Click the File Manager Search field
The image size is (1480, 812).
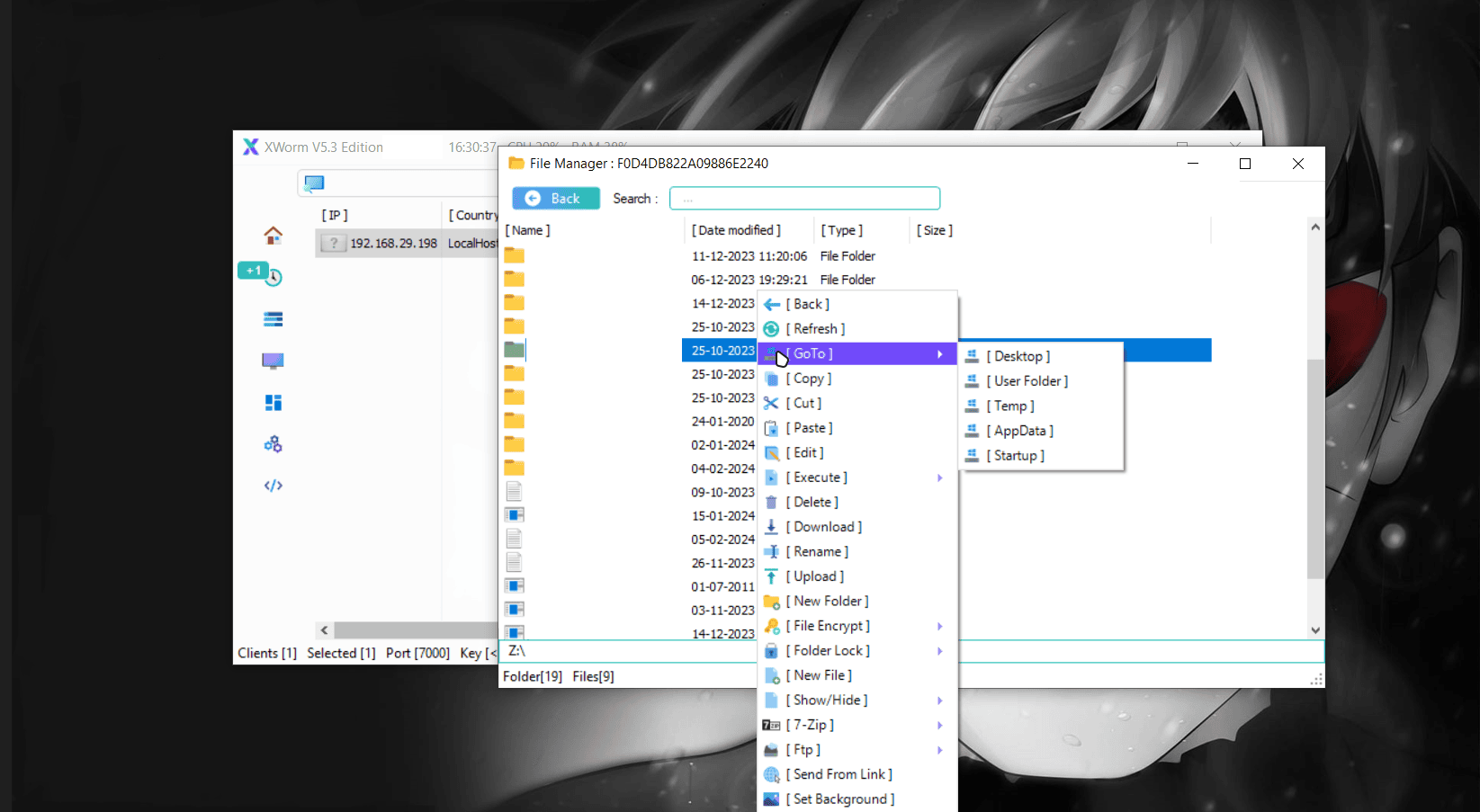click(805, 198)
